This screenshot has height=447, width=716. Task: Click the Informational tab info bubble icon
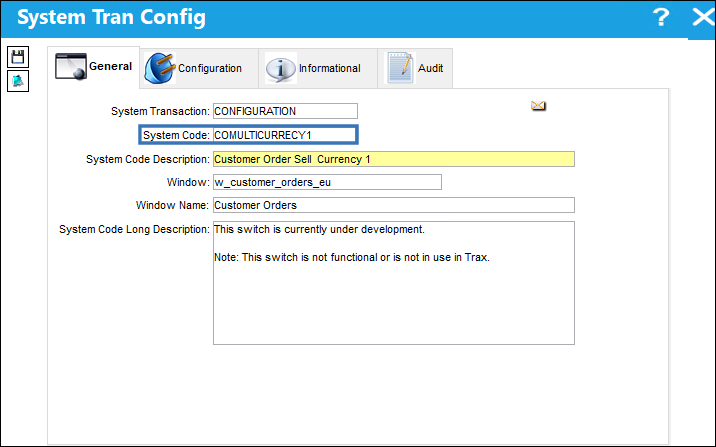coord(280,69)
